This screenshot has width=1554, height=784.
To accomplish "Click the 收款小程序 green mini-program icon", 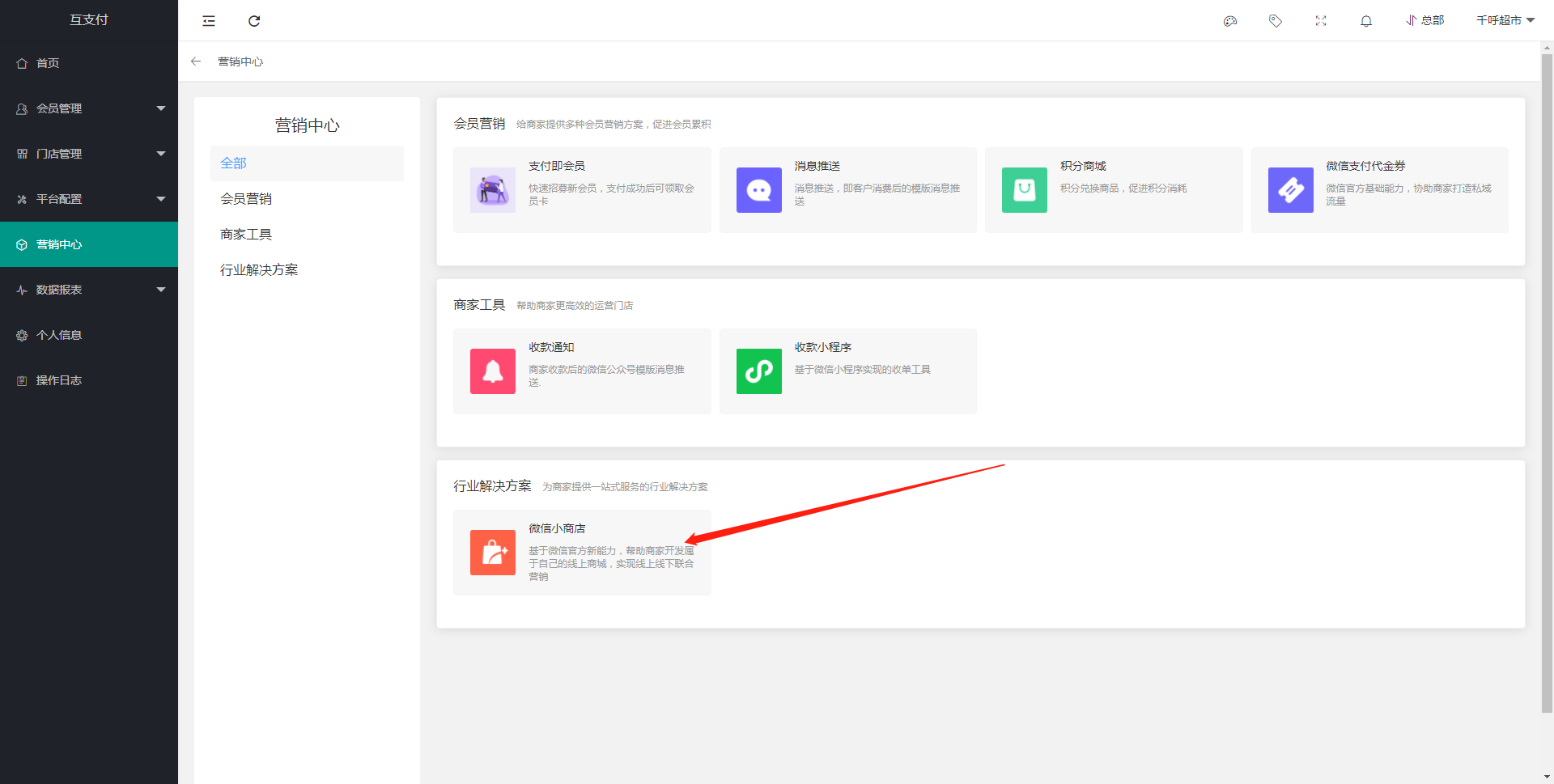I will point(759,371).
